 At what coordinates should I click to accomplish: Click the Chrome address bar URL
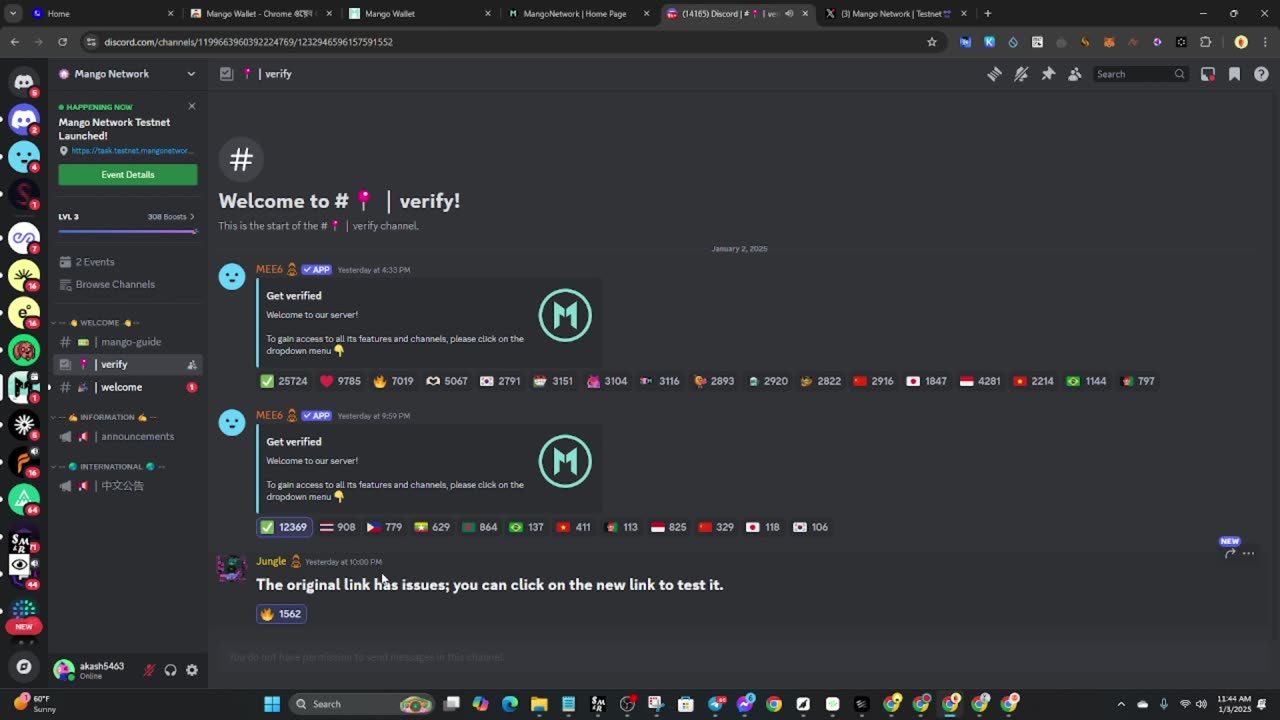[x=248, y=42]
